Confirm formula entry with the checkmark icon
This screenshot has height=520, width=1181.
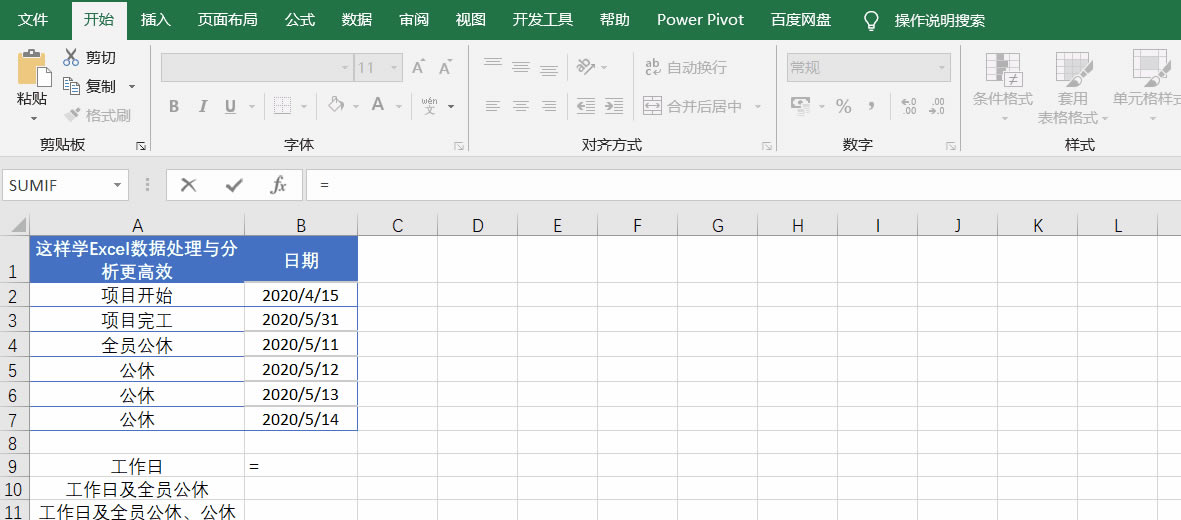click(x=234, y=185)
